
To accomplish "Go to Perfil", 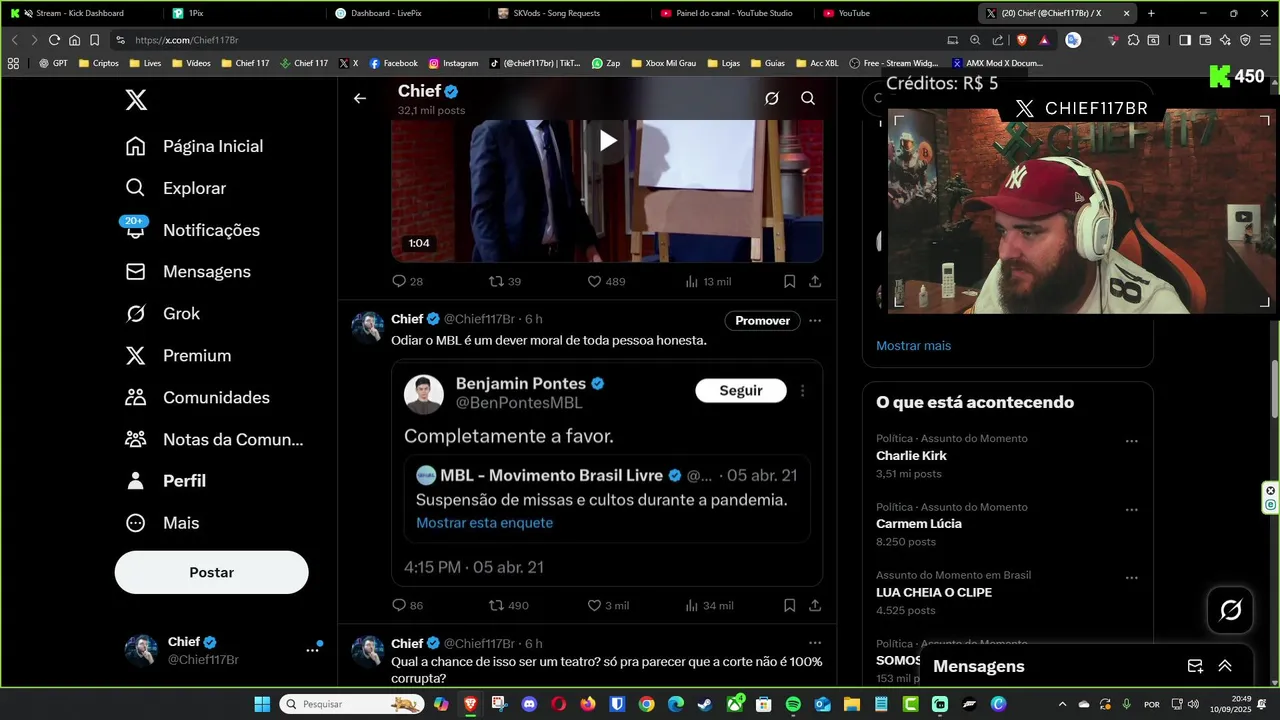I will point(166,481).
